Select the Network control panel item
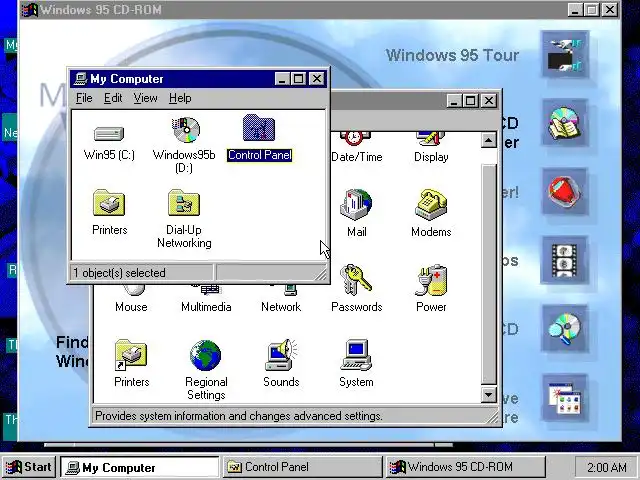Image resolution: width=640 pixels, height=480 pixels. [x=281, y=300]
